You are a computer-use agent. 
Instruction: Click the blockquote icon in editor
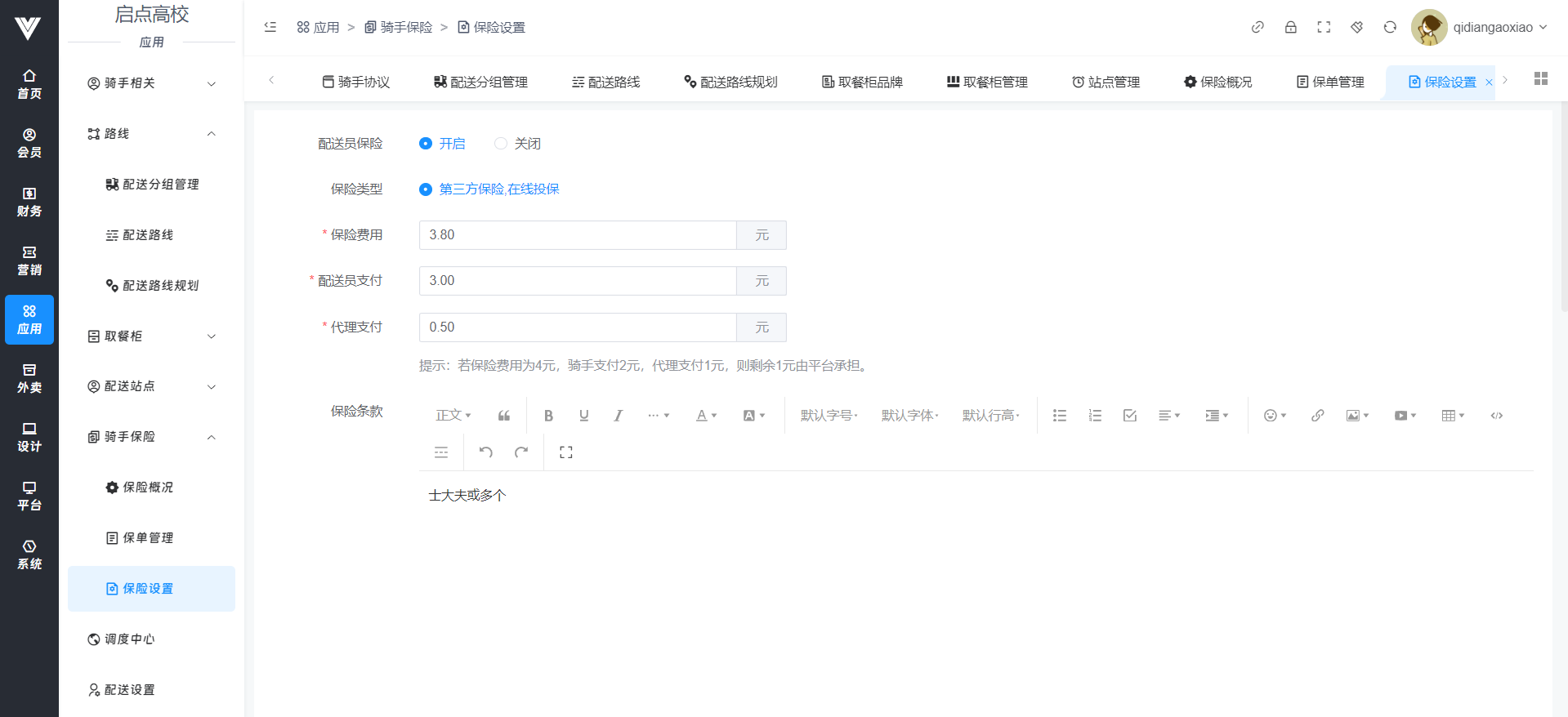tap(504, 416)
